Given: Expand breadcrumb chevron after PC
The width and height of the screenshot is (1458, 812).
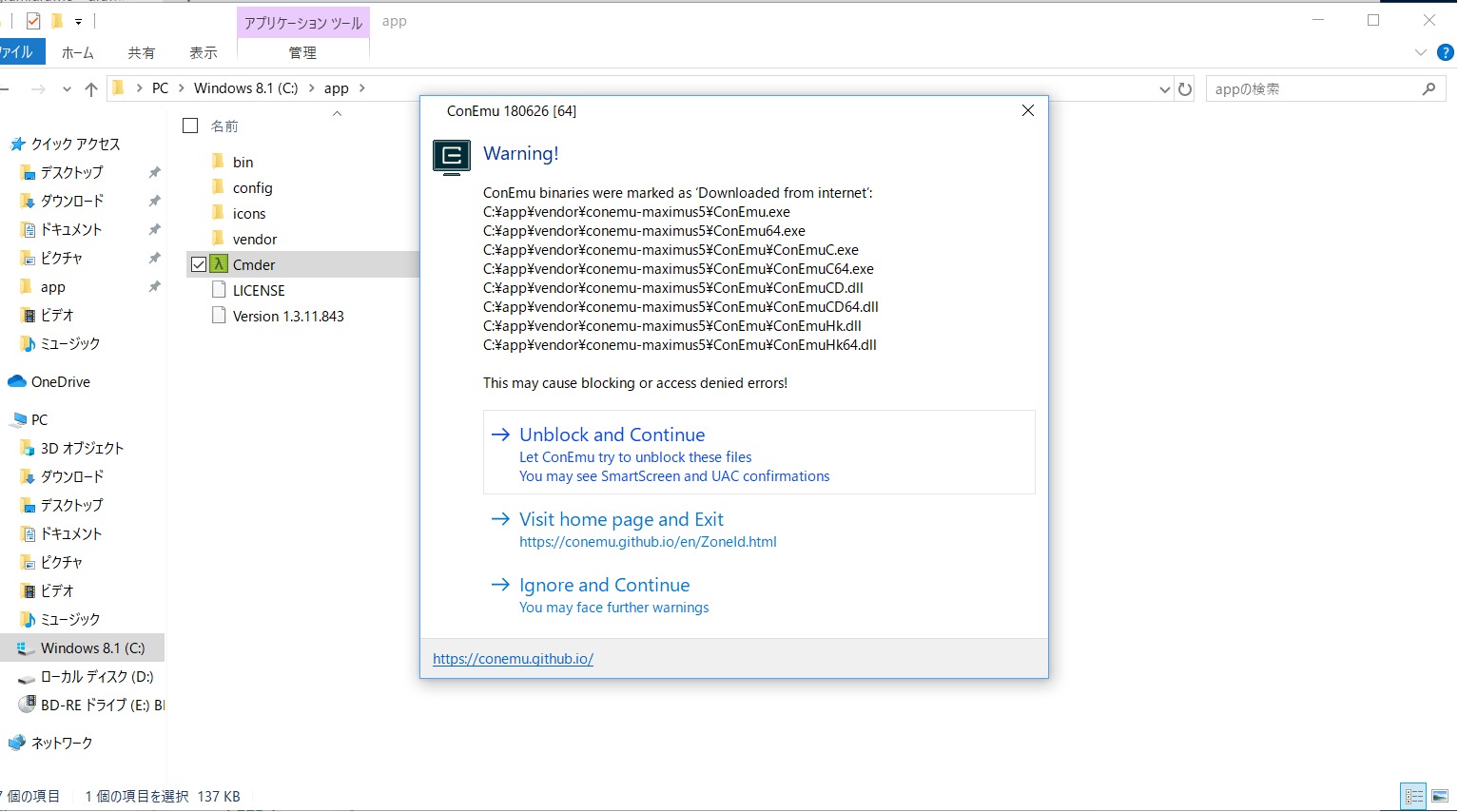Looking at the screenshot, I should pos(181,88).
